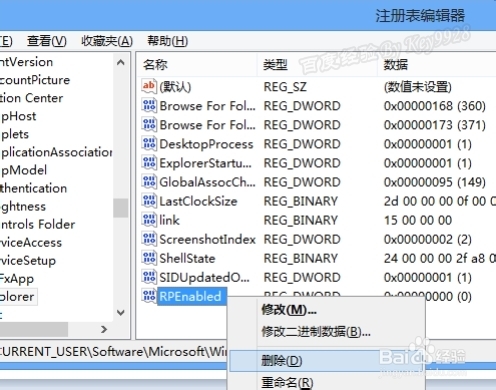
Task: Open the 收藏夹(A) menu
Action: pyautogui.click(x=107, y=41)
